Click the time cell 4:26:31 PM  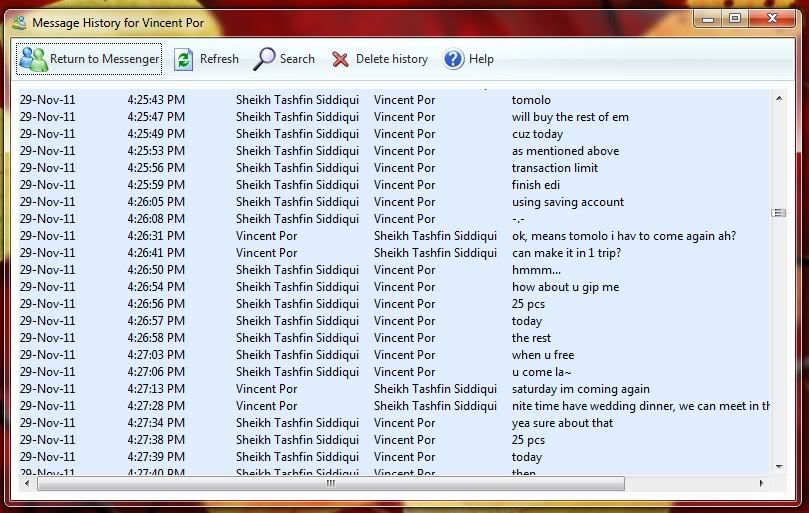point(156,236)
